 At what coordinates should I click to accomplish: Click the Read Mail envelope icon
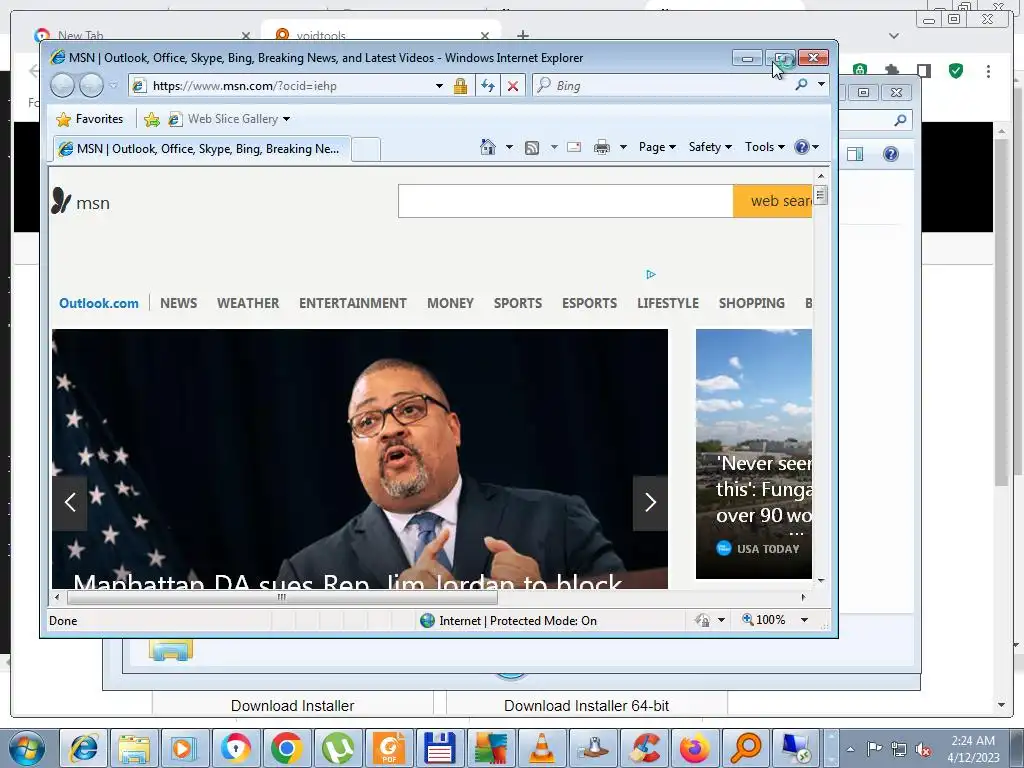(574, 147)
